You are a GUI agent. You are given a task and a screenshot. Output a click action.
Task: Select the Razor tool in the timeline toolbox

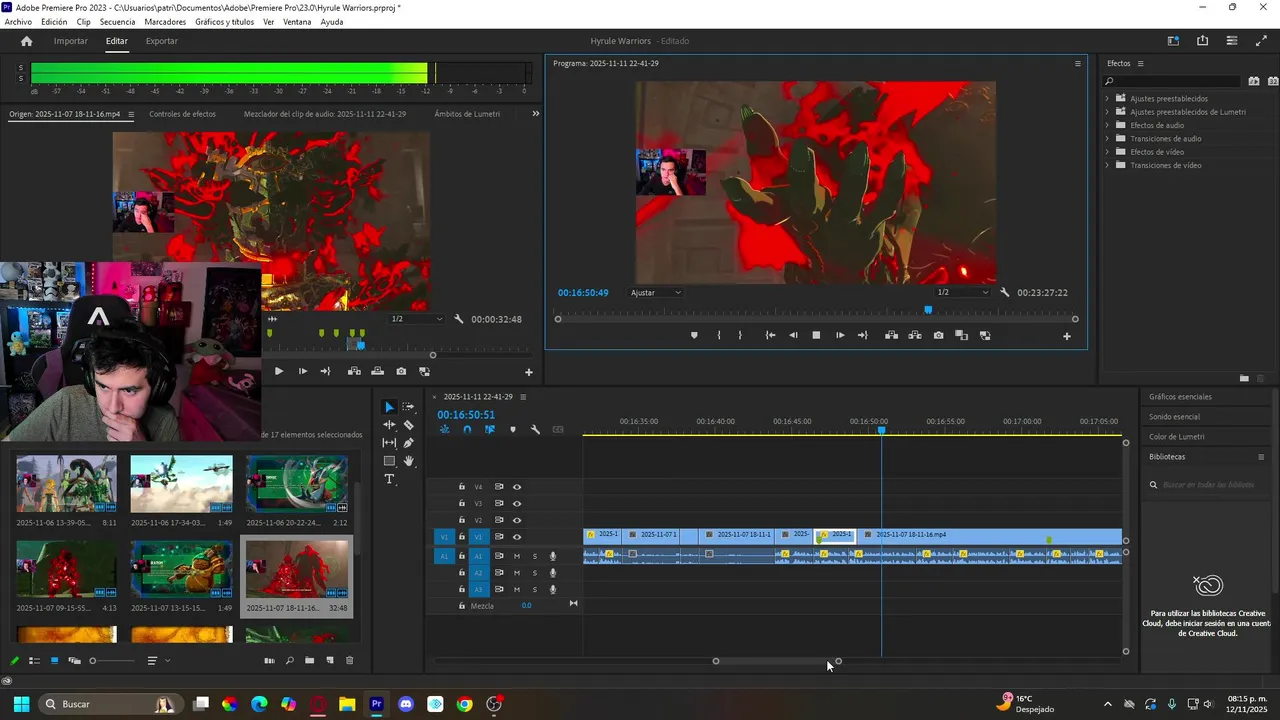[409, 425]
